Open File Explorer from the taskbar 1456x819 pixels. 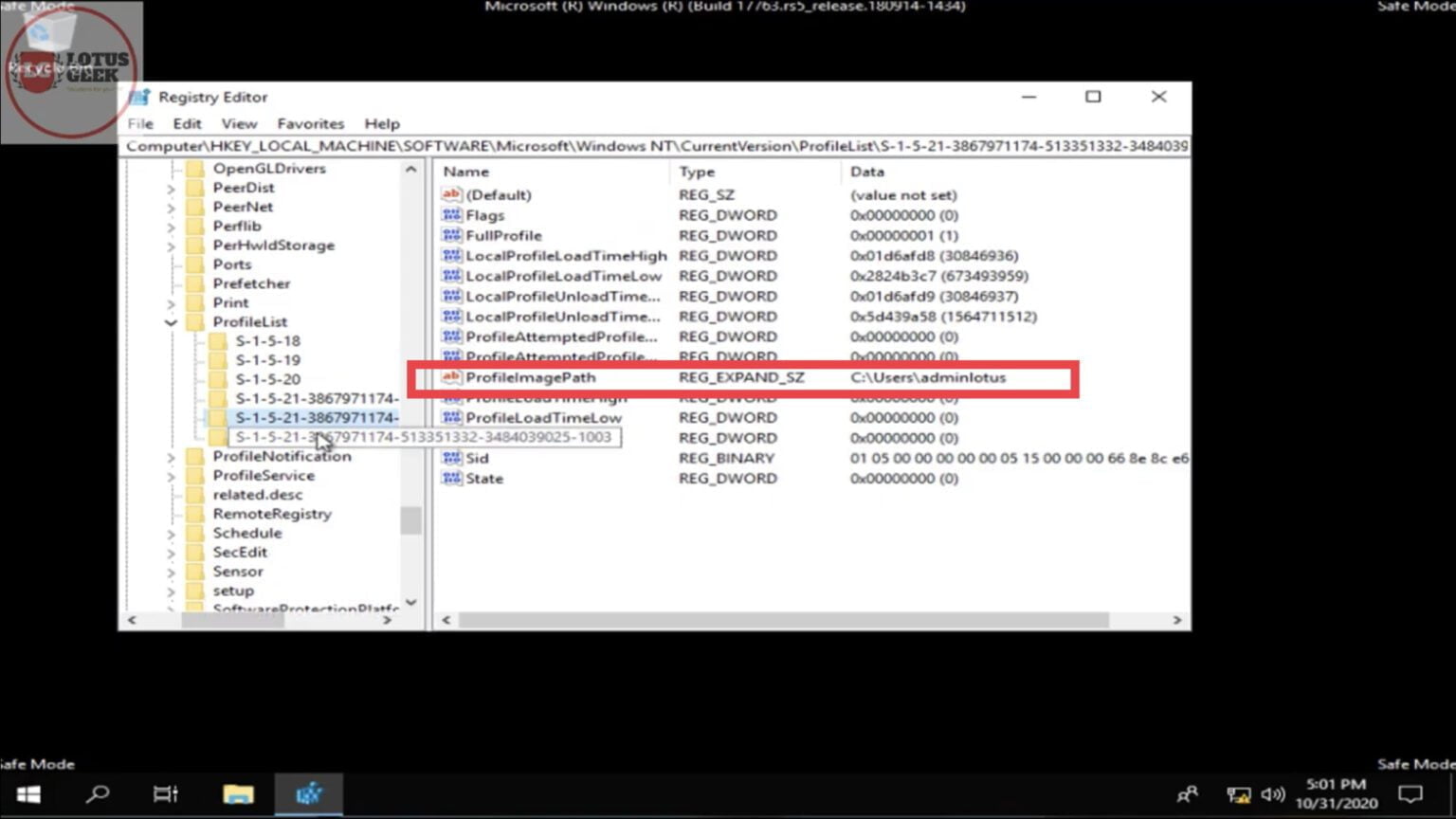[238, 794]
